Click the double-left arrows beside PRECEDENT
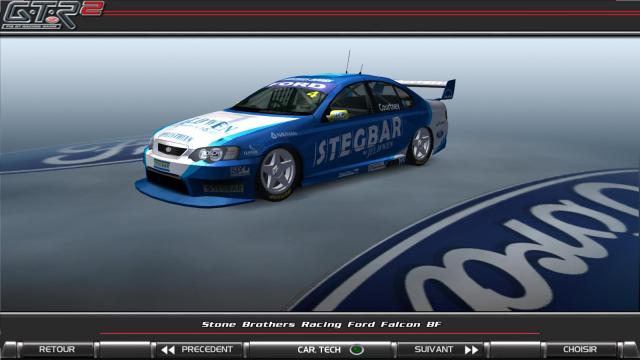The width and height of the screenshot is (640, 360). (168, 350)
